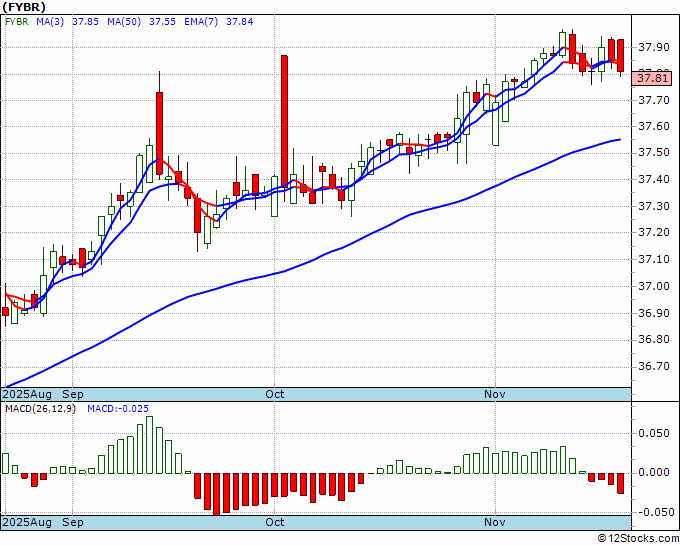The width and height of the screenshot is (680, 546).
Task: Click the 37.50 price axis label
Action: 652,153
